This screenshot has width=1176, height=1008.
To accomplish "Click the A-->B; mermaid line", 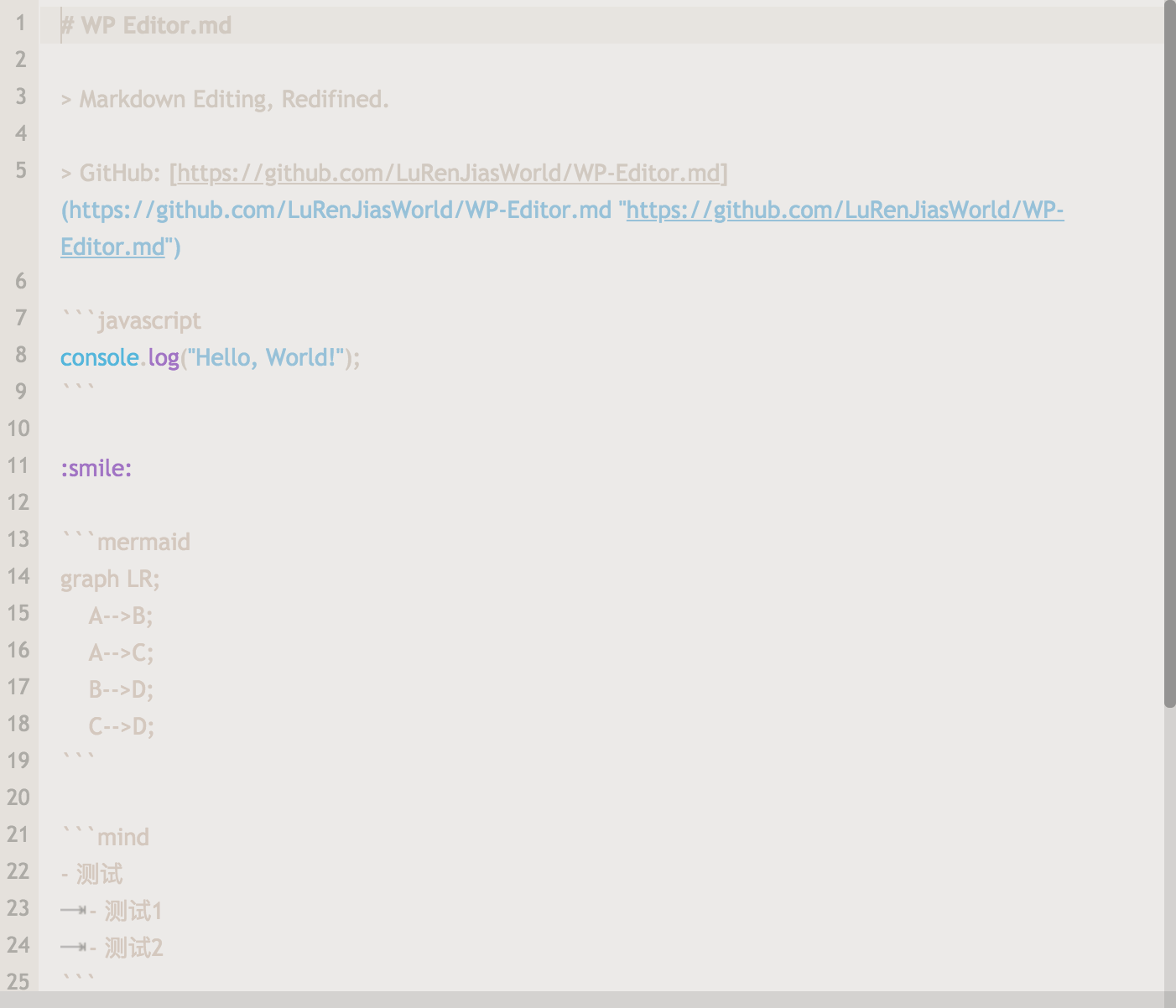I will tap(121, 616).
